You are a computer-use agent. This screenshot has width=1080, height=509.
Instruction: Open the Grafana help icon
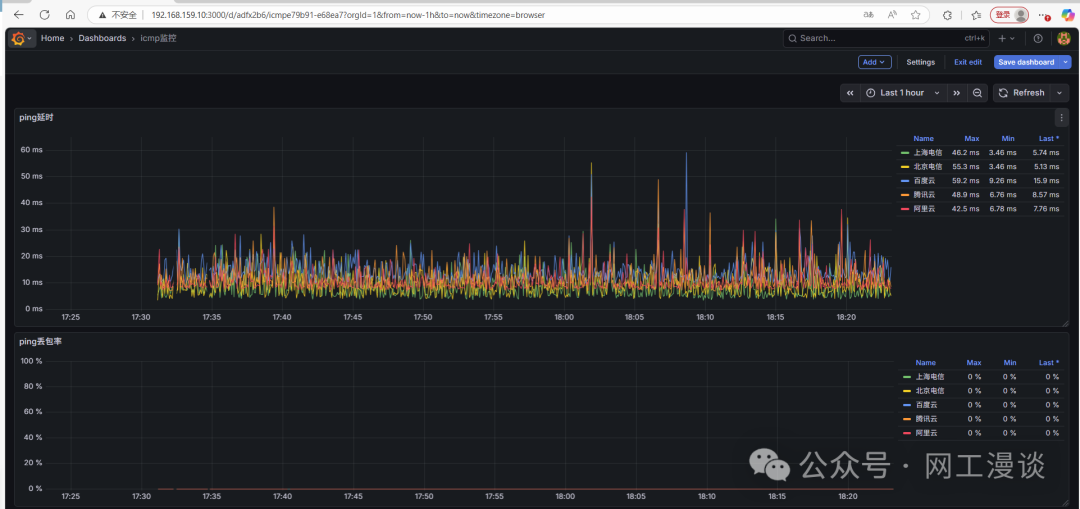click(1038, 39)
